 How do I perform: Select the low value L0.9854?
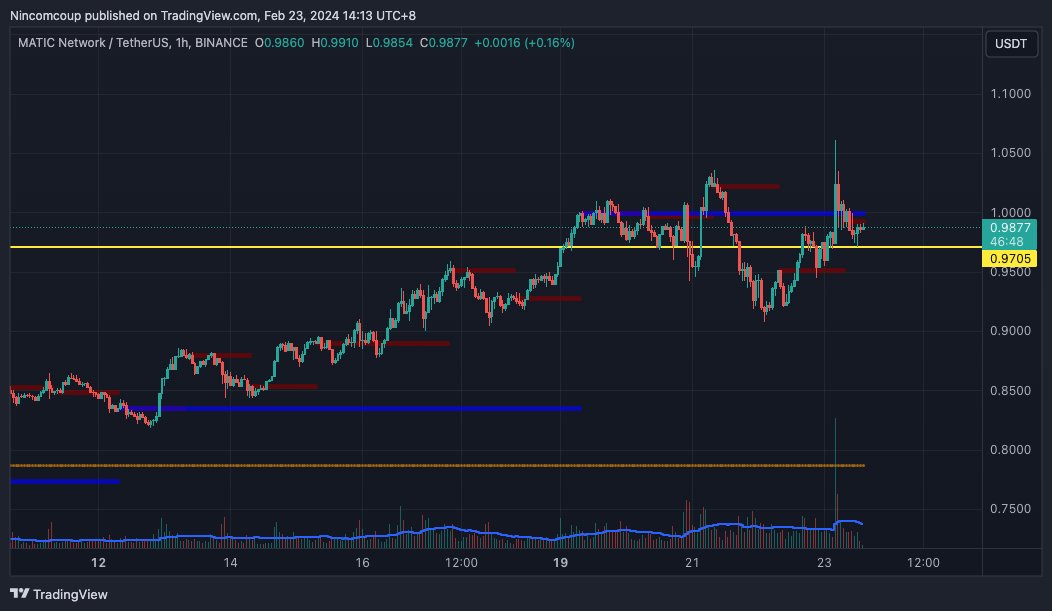(x=389, y=43)
